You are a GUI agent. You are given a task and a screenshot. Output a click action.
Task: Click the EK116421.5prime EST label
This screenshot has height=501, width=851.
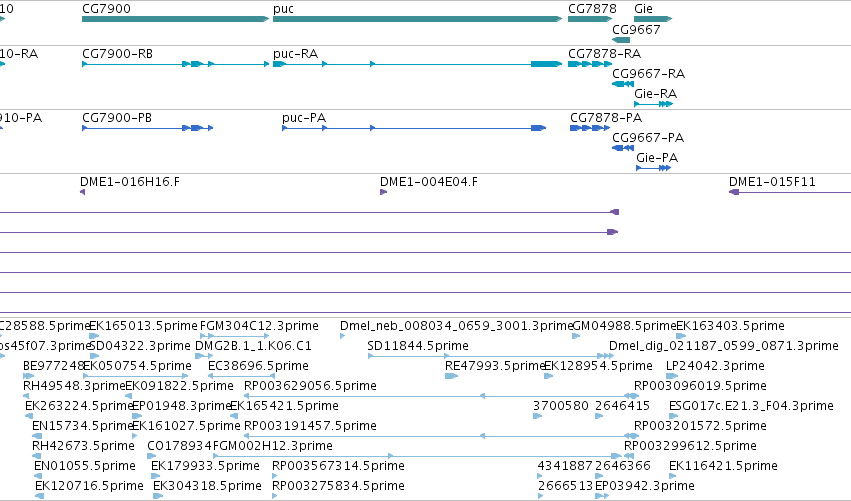[723, 466]
